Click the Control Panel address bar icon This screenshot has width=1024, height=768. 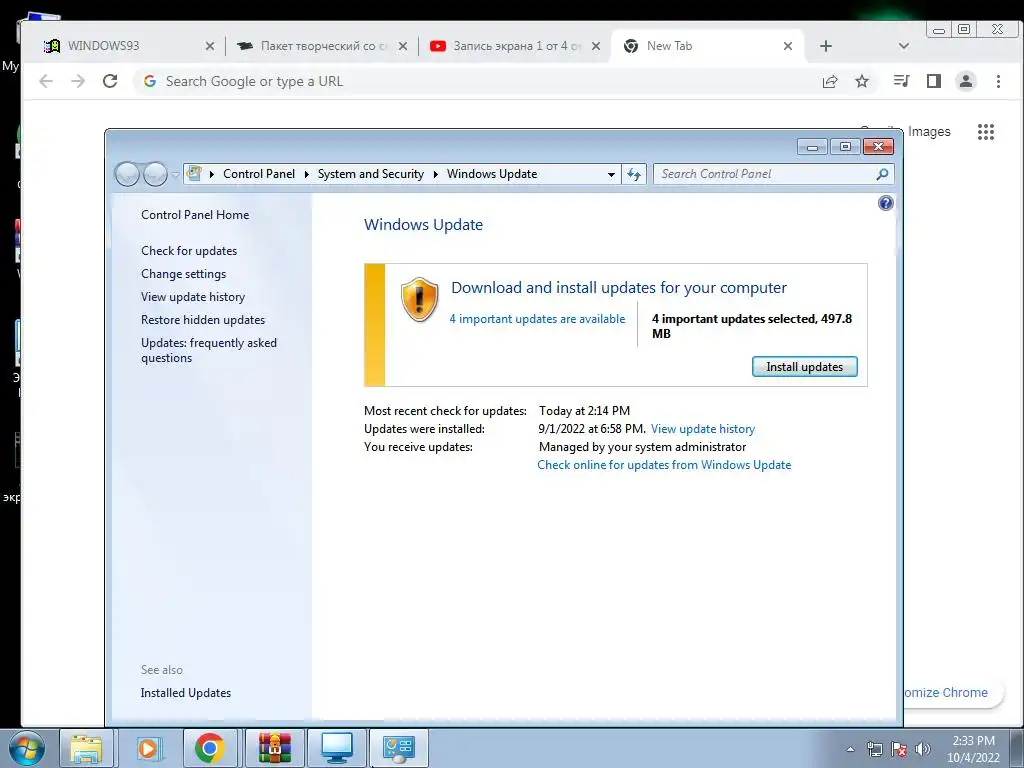(194, 173)
